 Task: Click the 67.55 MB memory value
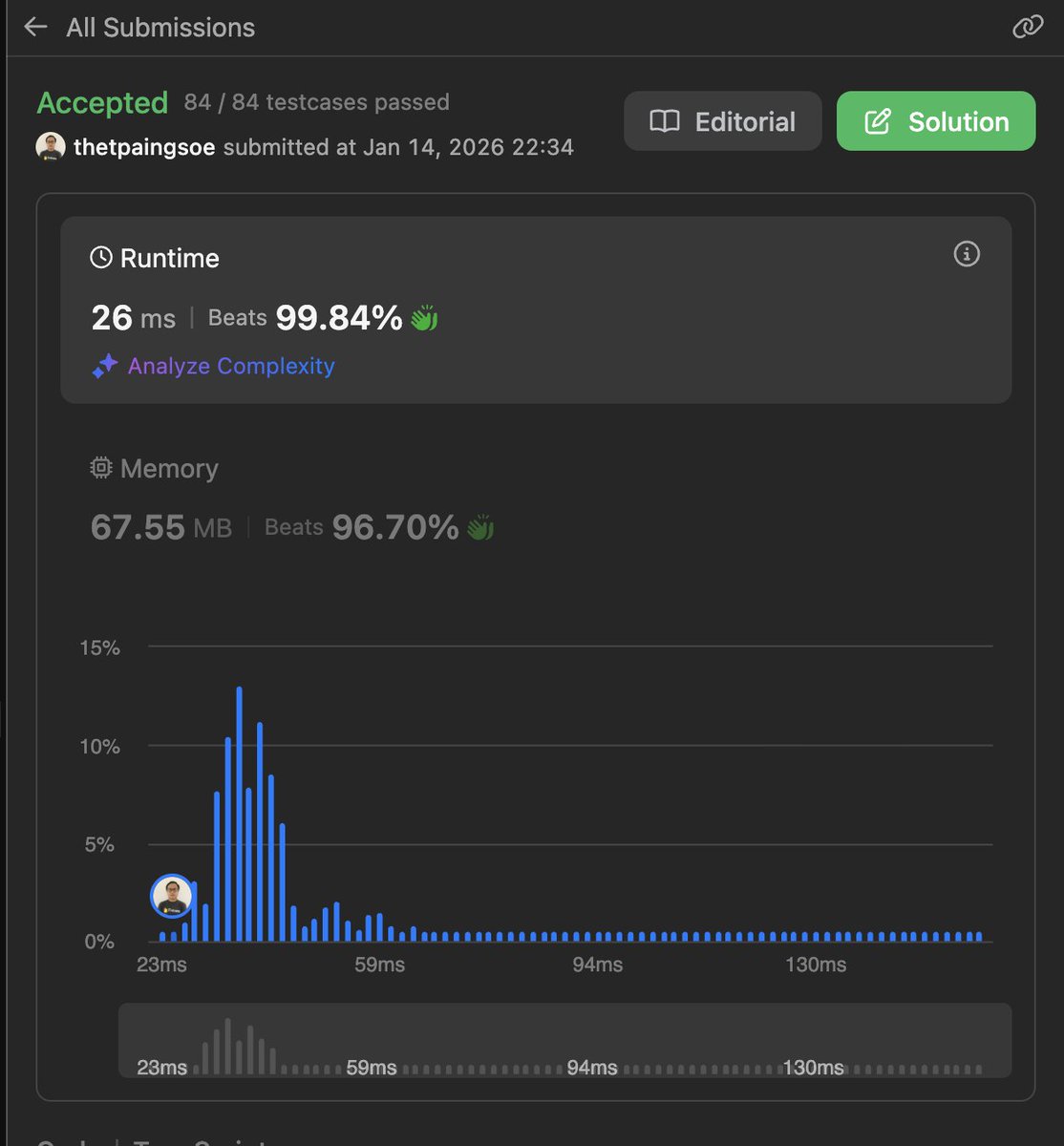coord(160,527)
